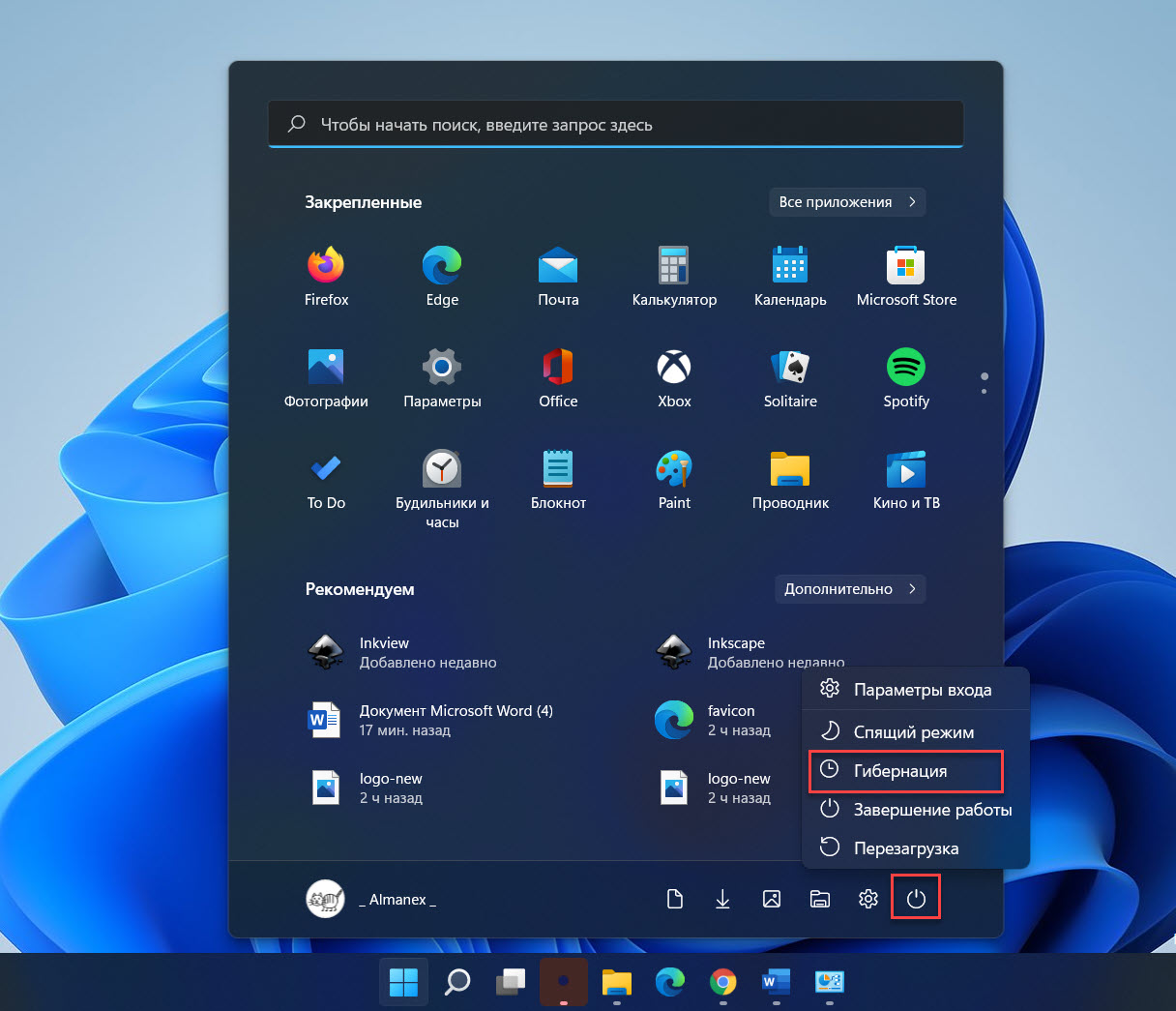Open Settings gear in Start bottom bar
The height and width of the screenshot is (1011, 1176).
tap(868, 900)
